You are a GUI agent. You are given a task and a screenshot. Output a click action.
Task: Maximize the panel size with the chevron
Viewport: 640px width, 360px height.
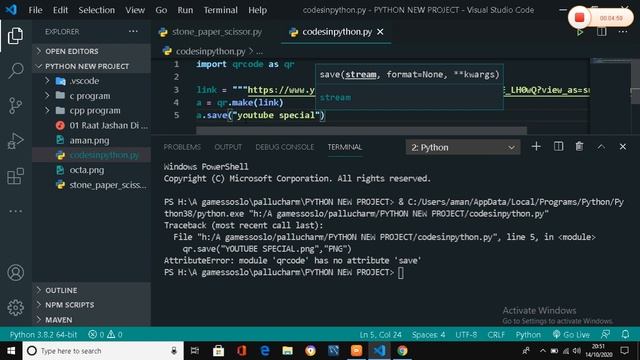(x=601, y=147)
